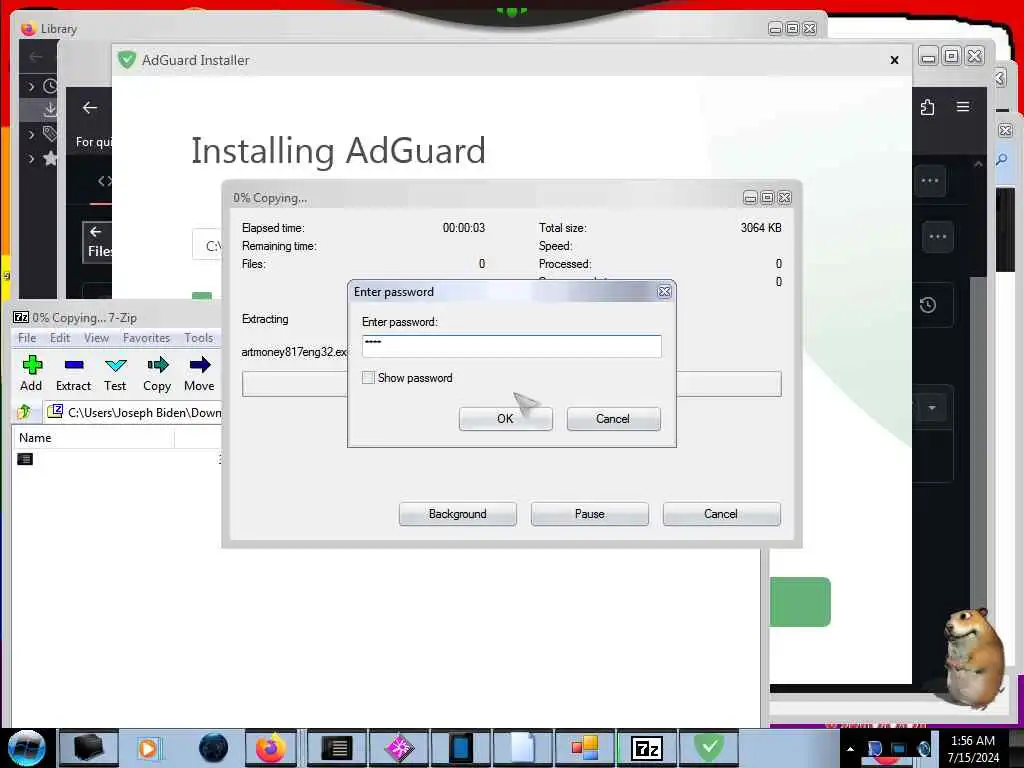1024x768 pixels.
Task: Click the Add button in 7-Zip toolbar
Action: [31, 373]
